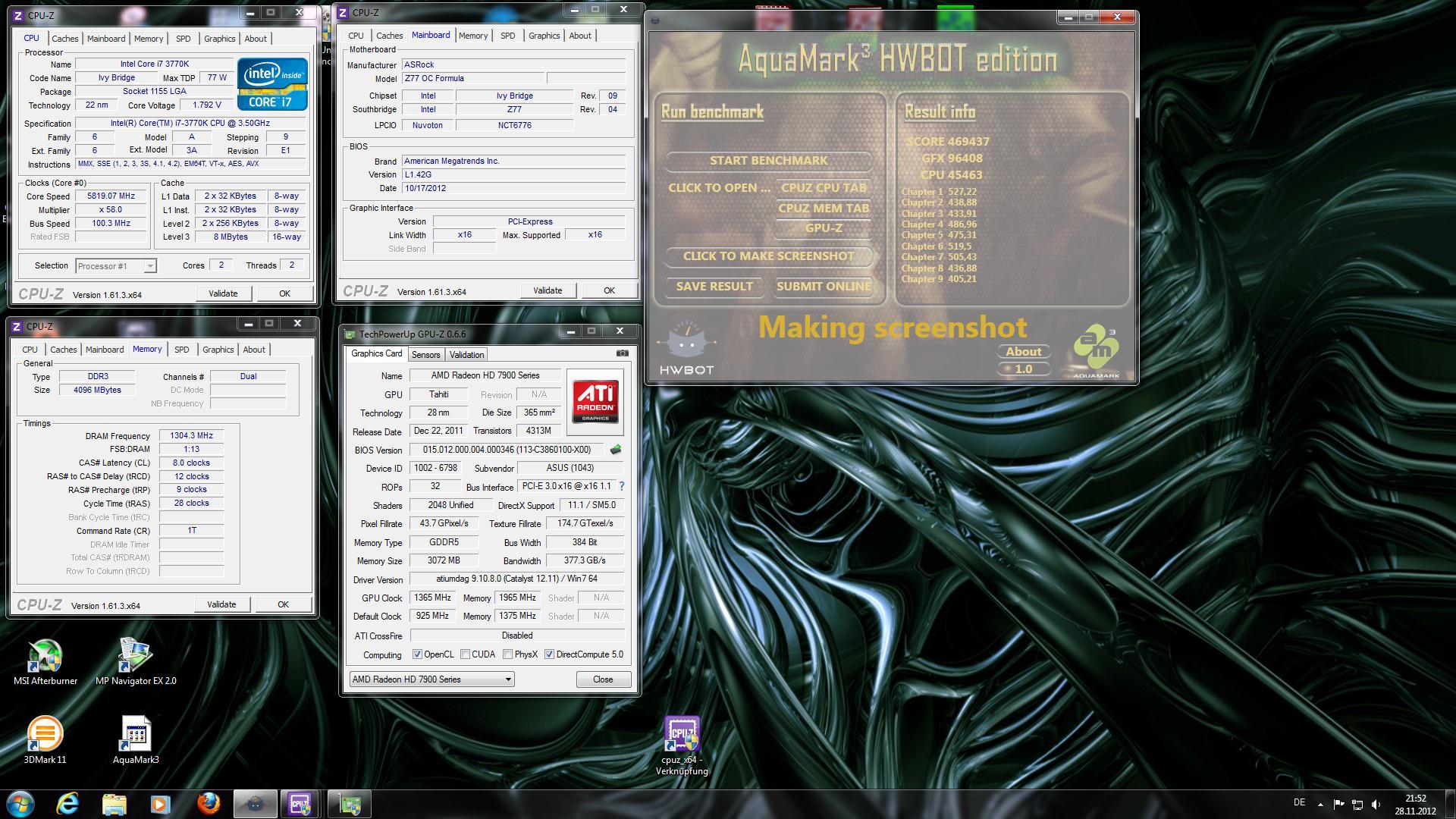This screenshot has height=819, width=1456.
Task: Open Windows Explorer folder in taskbar
Action: 114,804
